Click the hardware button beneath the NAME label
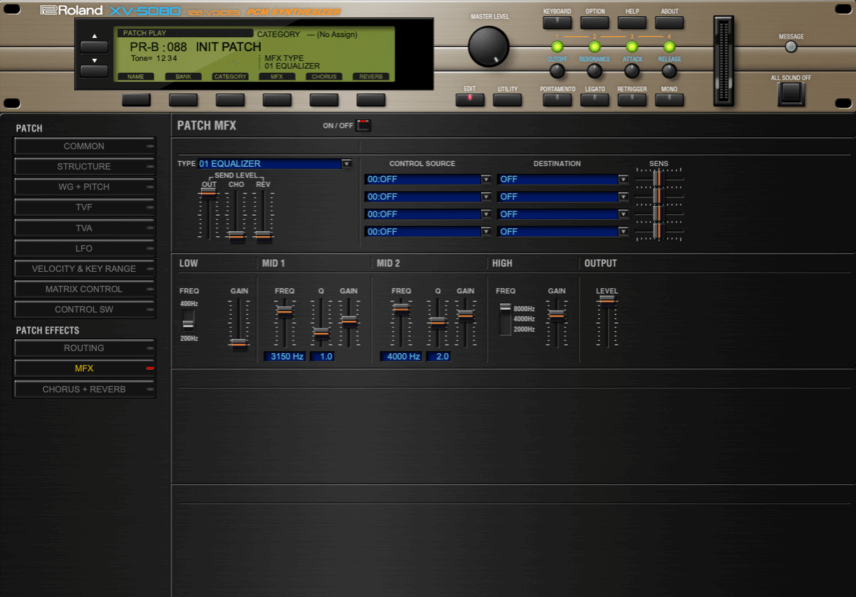This screenshot has width=856, height=597. (x=136, y=100)
